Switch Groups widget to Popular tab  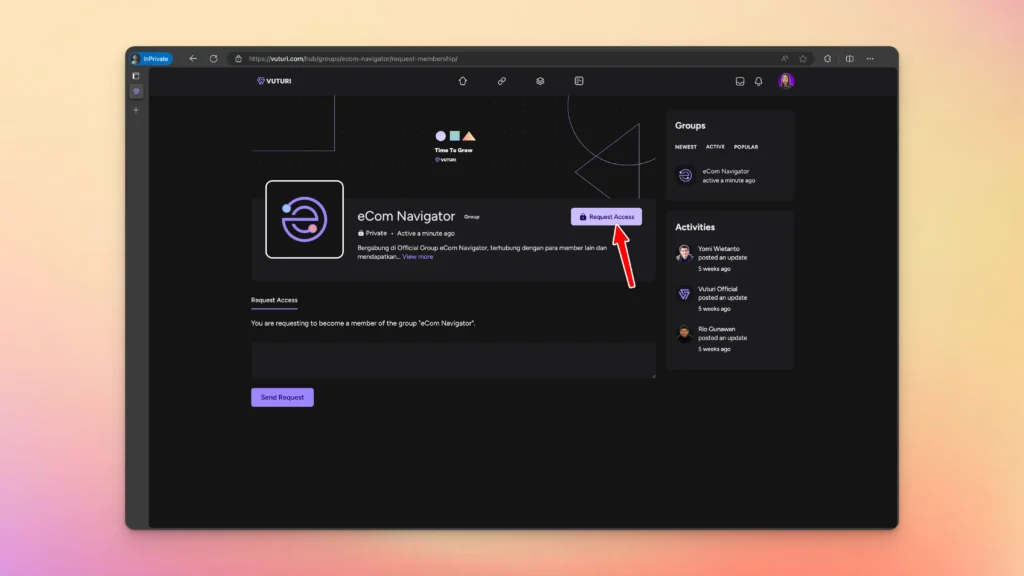tap(746, 147)
